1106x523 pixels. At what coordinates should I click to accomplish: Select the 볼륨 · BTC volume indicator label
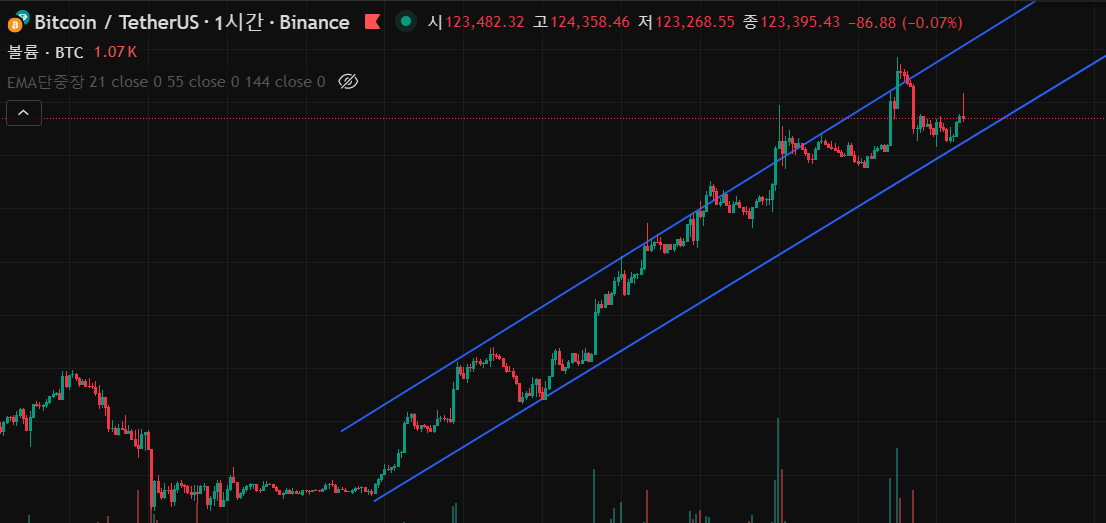46,52
